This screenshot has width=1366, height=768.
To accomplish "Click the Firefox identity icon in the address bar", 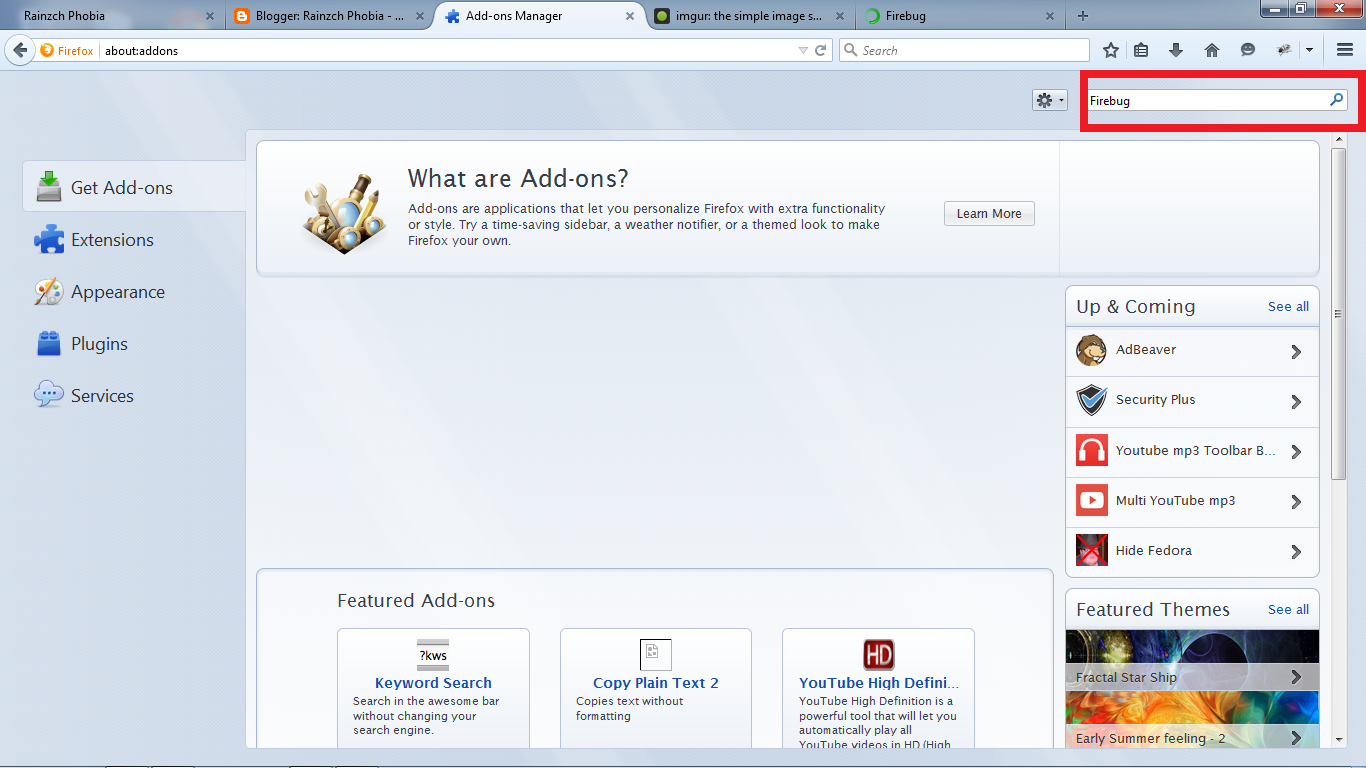I will (x=67, y=50).
